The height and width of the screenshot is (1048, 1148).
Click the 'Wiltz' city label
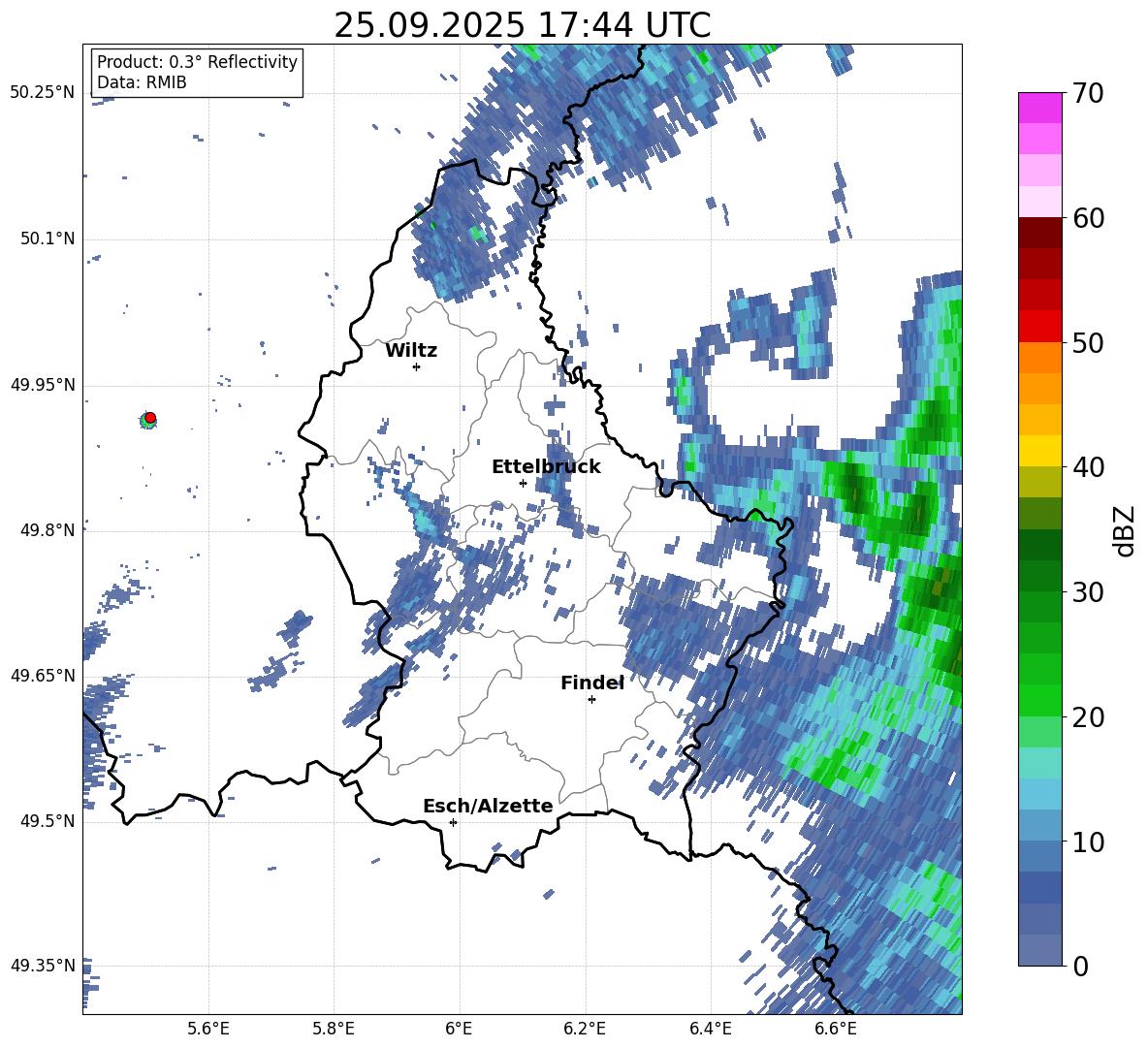pos(411,351)
